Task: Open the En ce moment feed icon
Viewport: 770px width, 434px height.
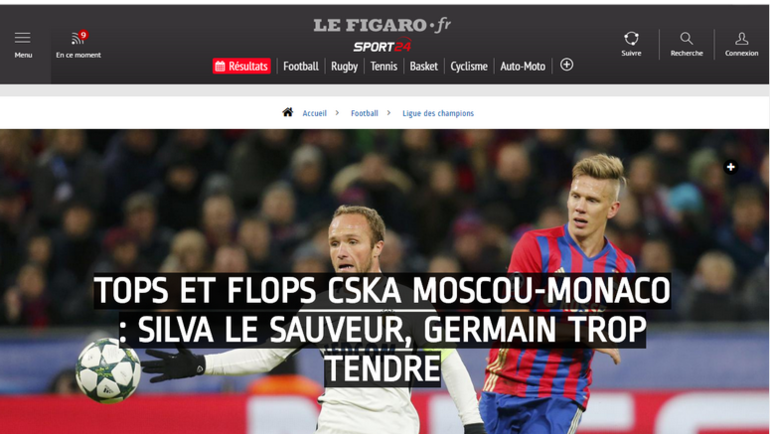Action: [78, 38]
